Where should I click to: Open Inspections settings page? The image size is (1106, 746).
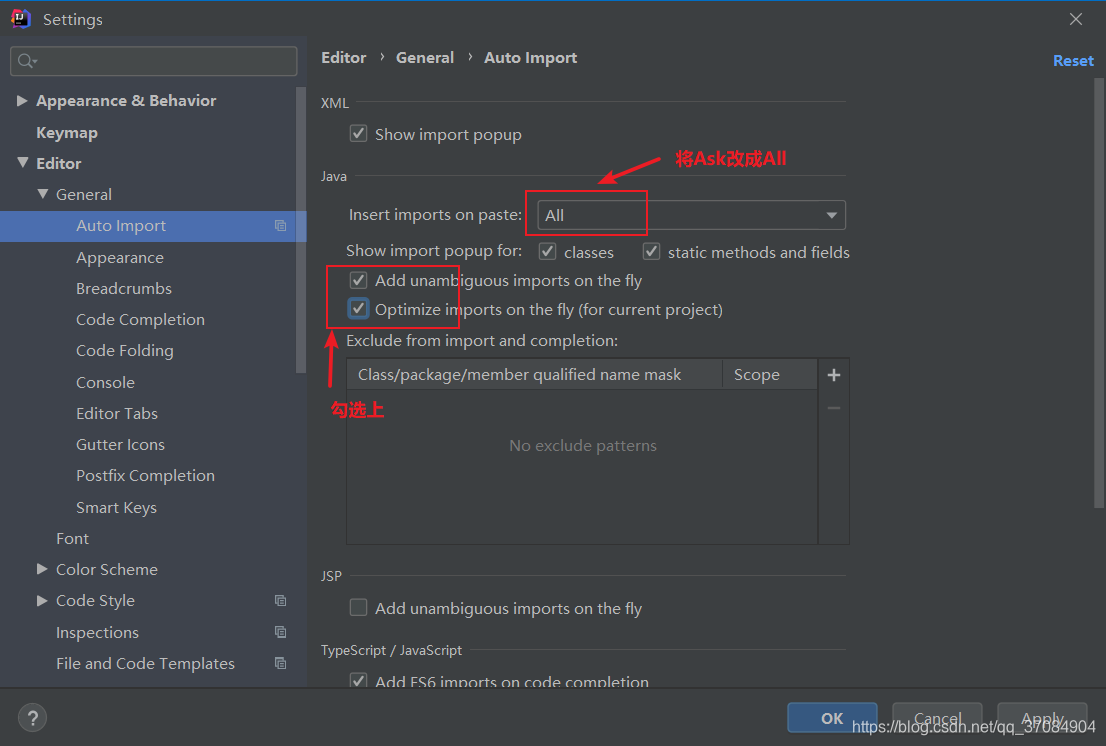(97, 632)
